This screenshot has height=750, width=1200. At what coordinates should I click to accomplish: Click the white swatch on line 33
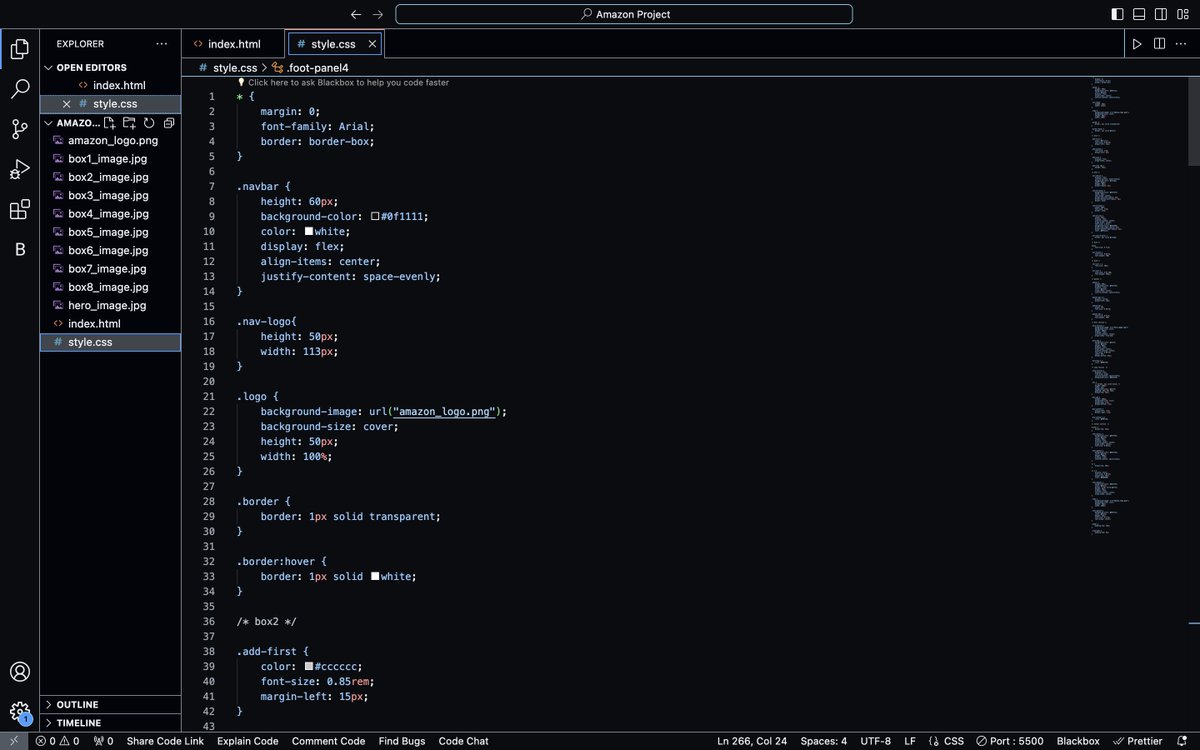click(x=375, y=576)
